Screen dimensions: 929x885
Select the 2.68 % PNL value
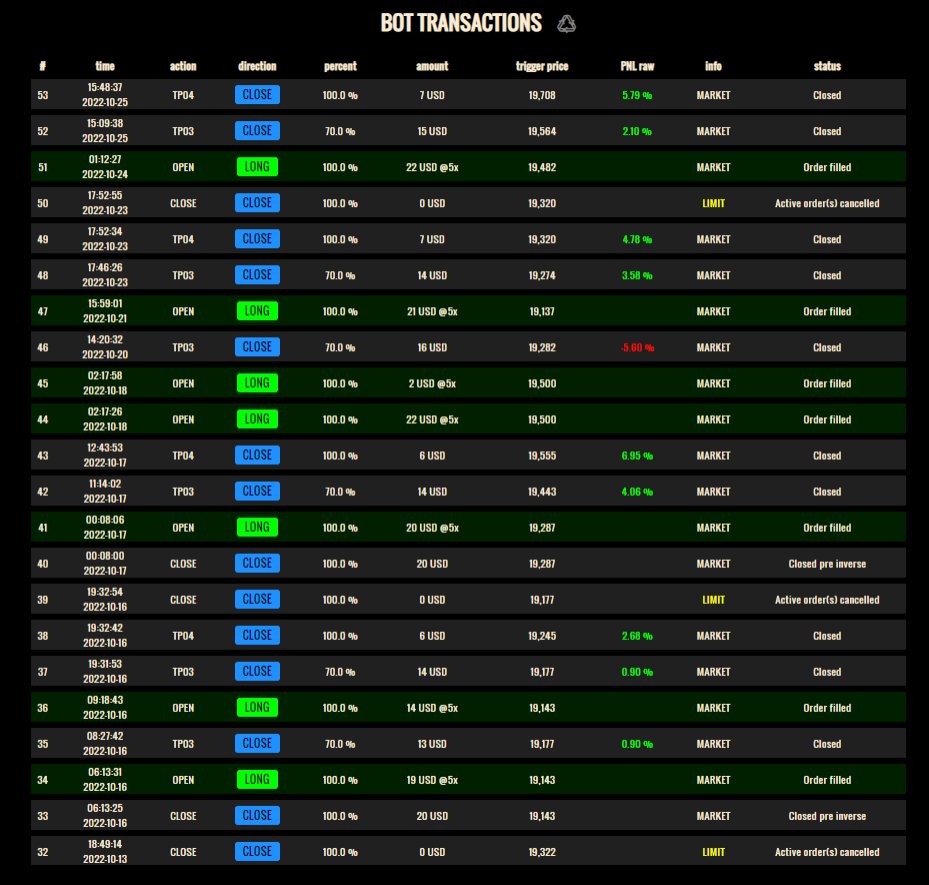click(637, 636)
